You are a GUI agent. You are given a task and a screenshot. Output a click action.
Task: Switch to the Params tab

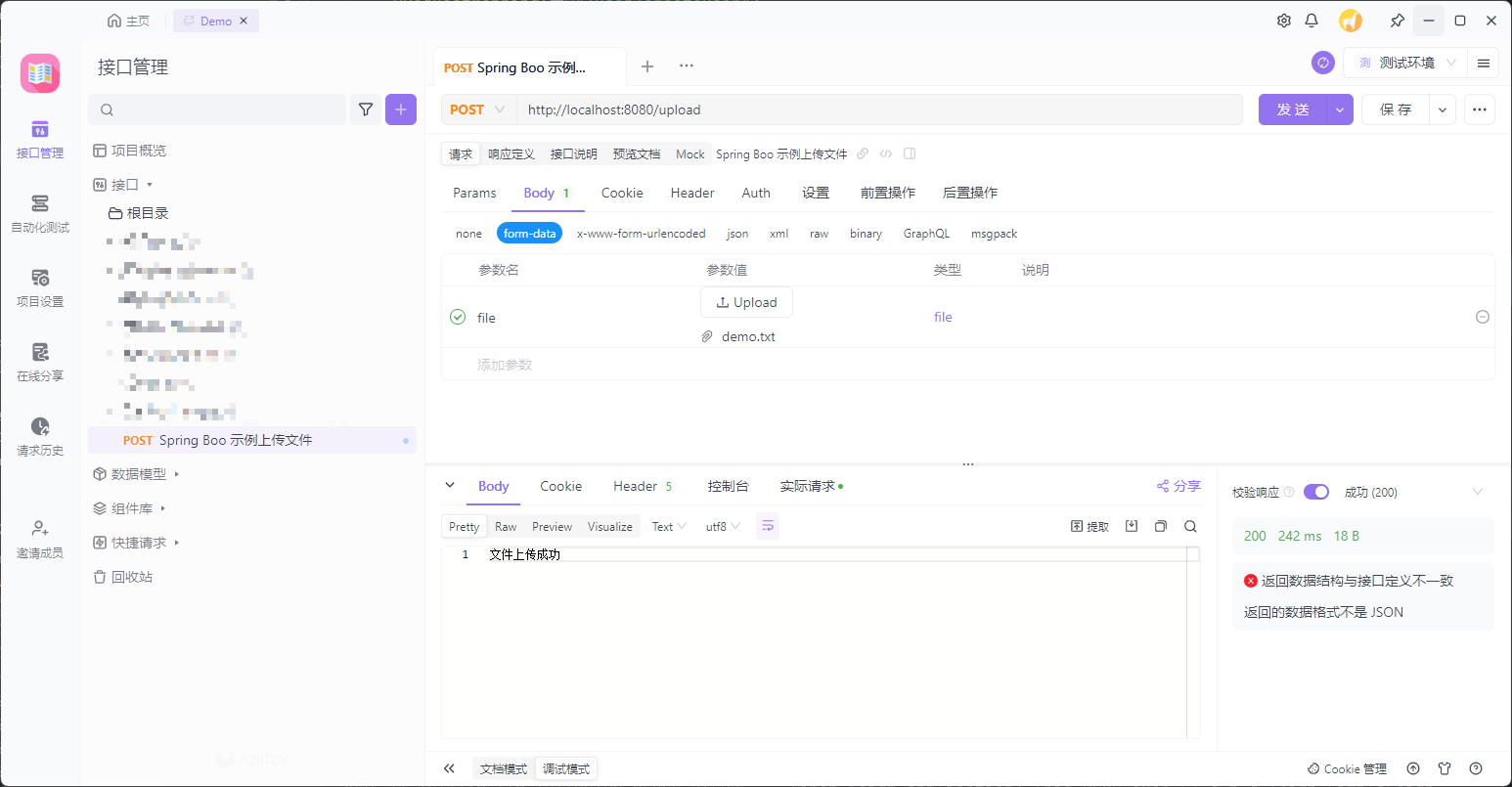pyautogui.click(x=474, y=193)
